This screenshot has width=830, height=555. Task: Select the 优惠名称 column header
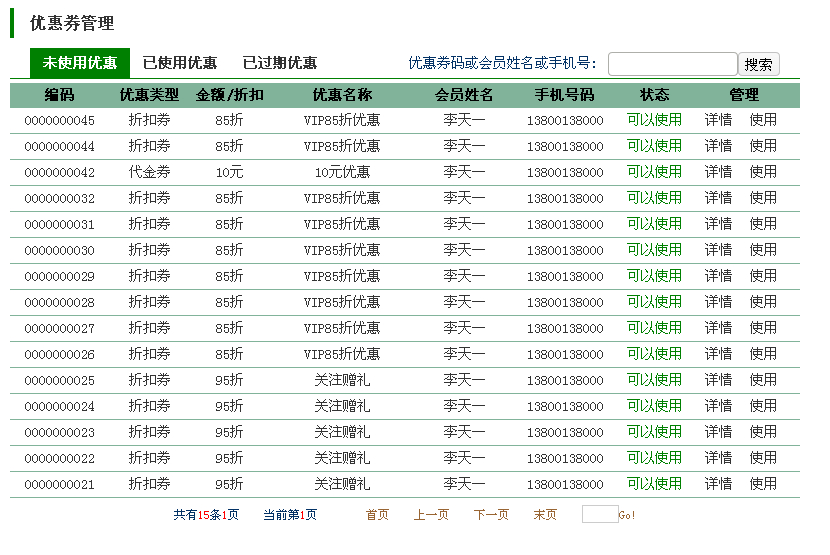pos(342,95)
